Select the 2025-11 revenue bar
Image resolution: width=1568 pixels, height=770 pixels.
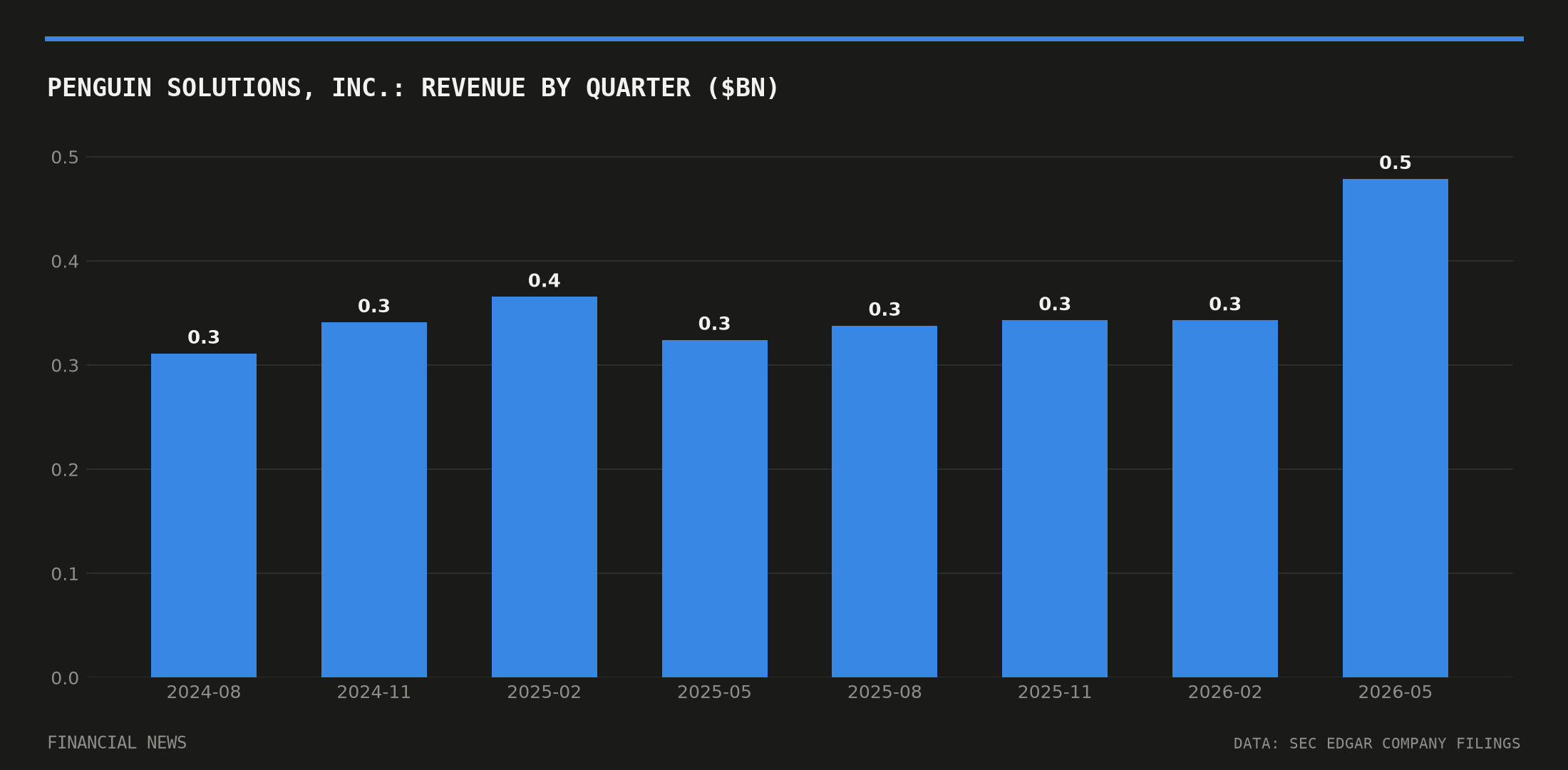1055,498
